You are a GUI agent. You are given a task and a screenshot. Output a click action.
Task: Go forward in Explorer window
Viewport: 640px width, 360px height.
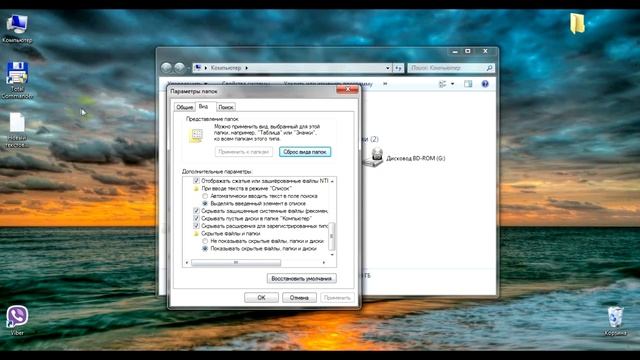coord(179,68)
